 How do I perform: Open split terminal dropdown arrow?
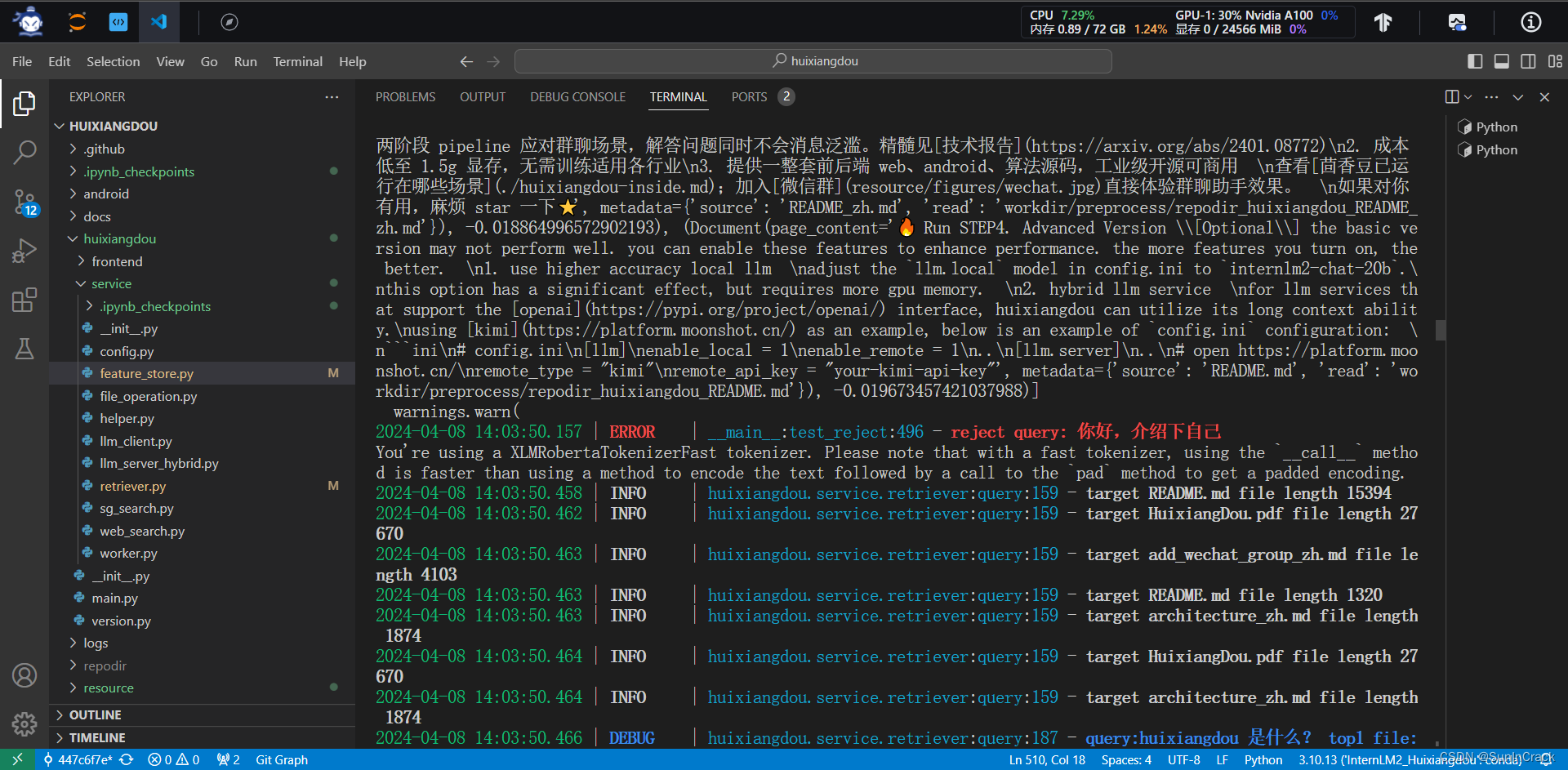[1468, 96]
